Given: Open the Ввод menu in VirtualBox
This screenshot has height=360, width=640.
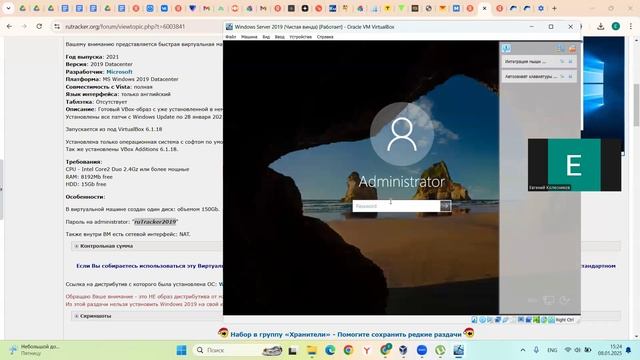Looking at the screenshot, I should tap(280, 37).
